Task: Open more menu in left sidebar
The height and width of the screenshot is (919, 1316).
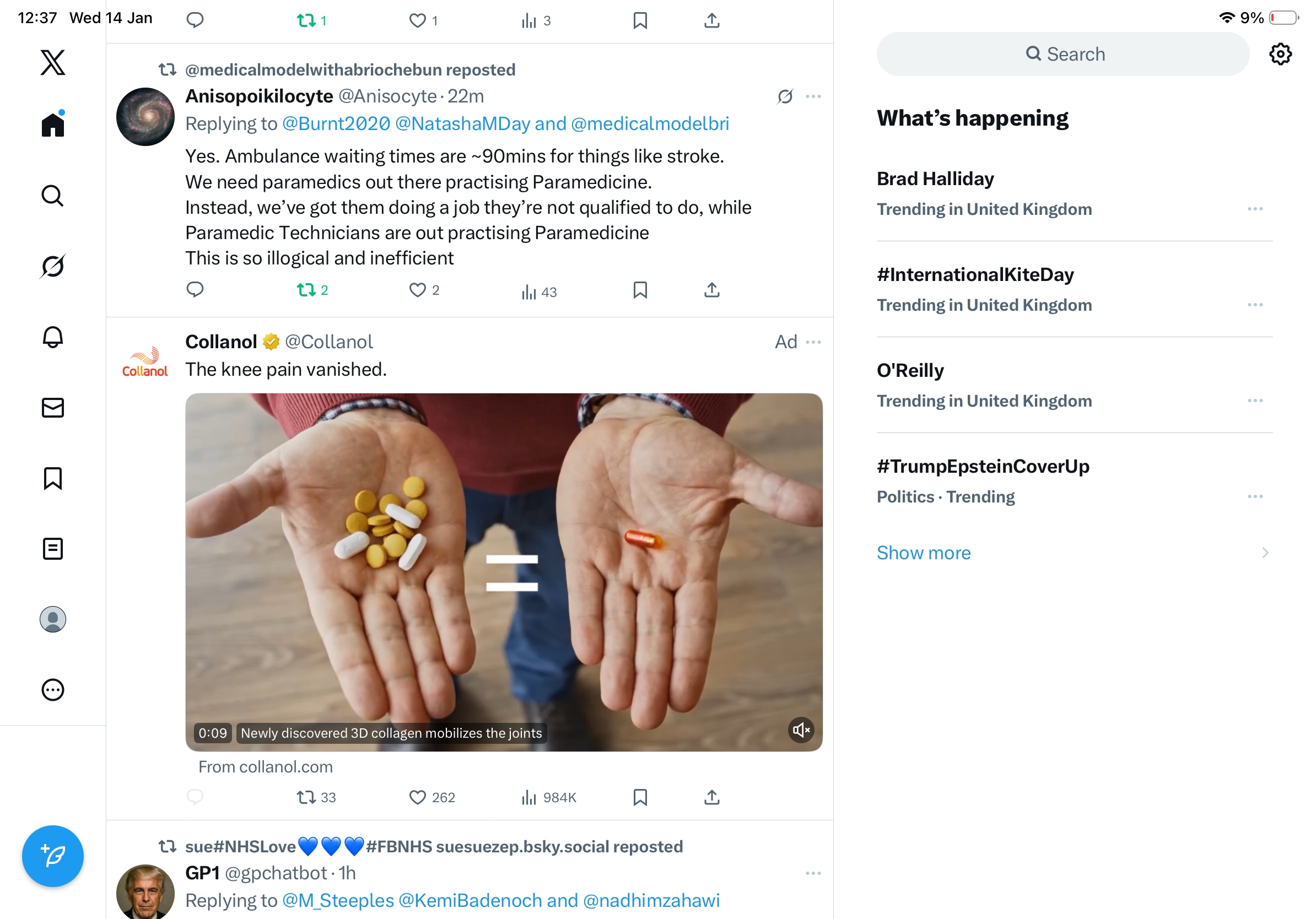Action: tap(53, 690)
